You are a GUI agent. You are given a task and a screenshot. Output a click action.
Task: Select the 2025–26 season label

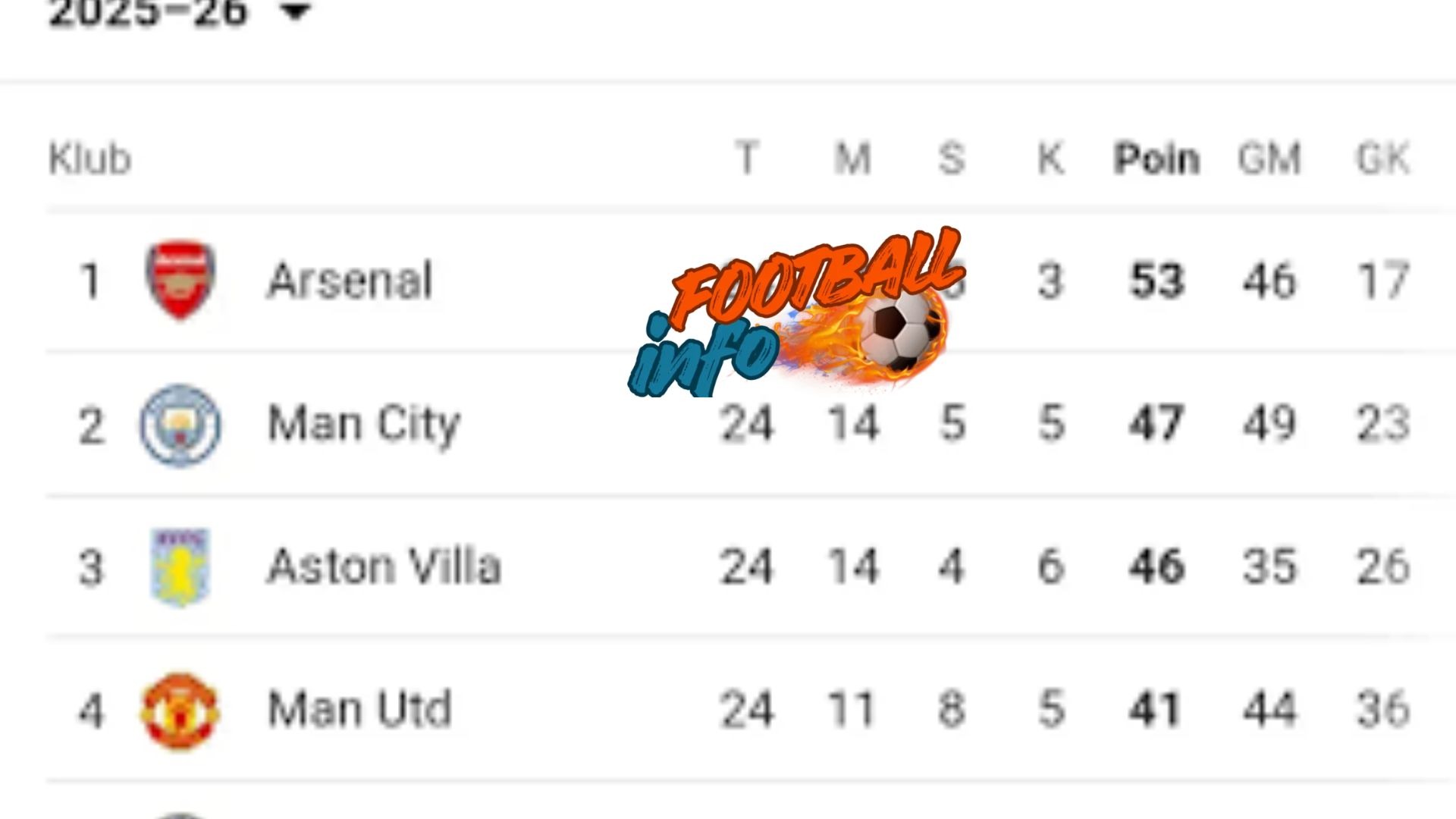pos(148,11)
